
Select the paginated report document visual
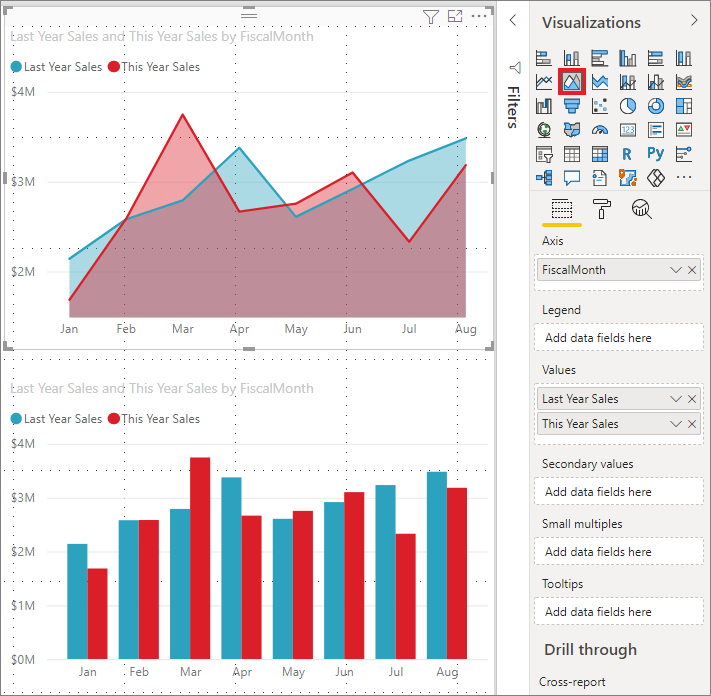click(599, 178)
